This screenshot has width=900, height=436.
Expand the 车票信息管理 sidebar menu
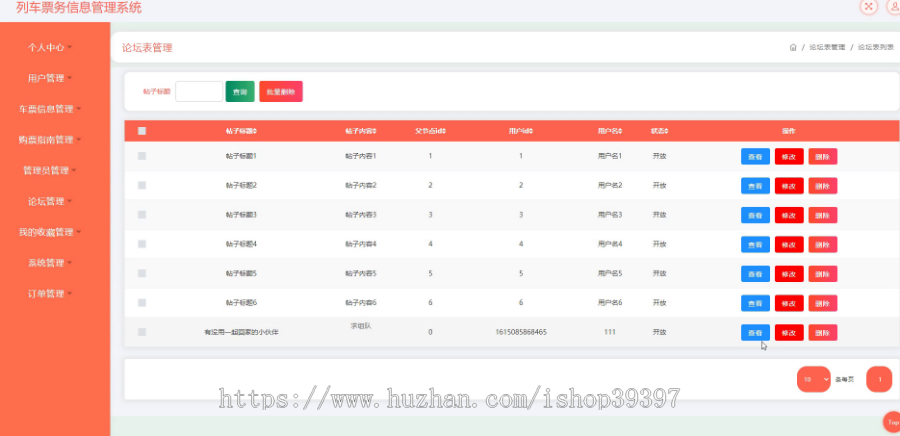(x=50, y=109)
